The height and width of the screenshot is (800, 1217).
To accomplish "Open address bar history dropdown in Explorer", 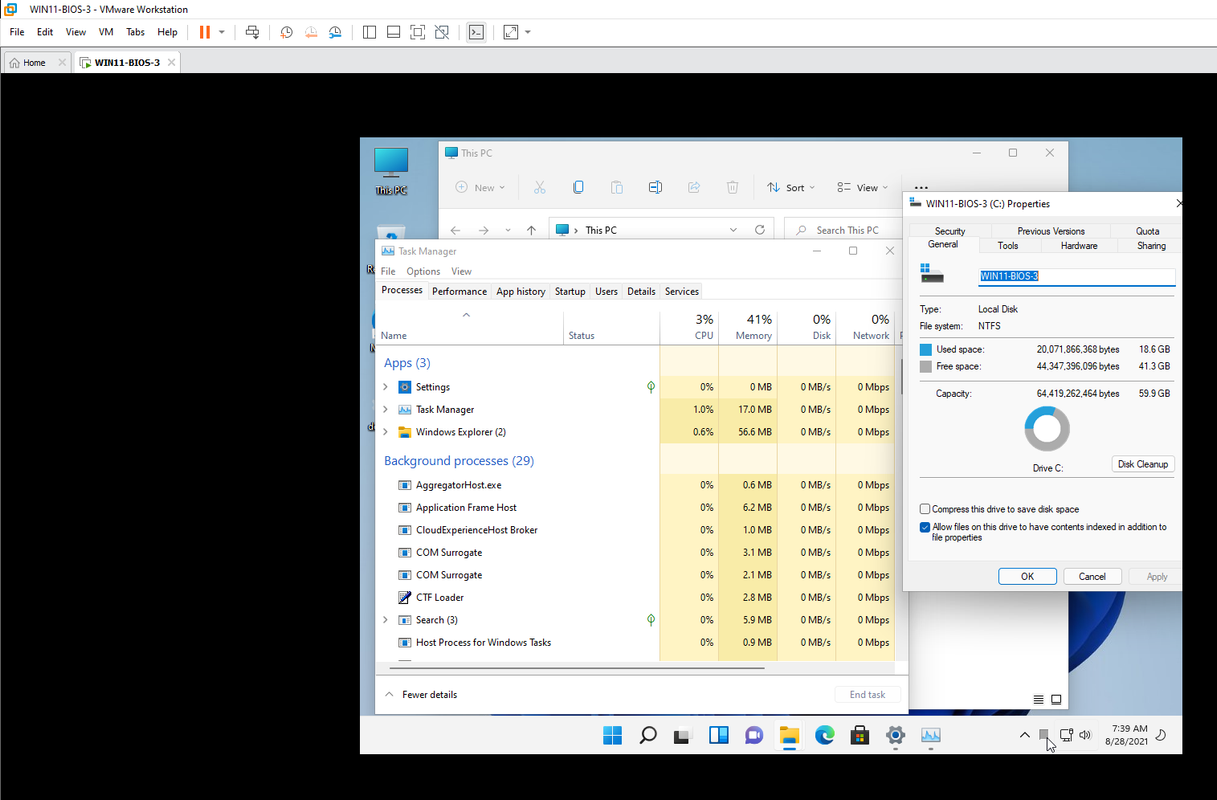I will pos(734,230).
